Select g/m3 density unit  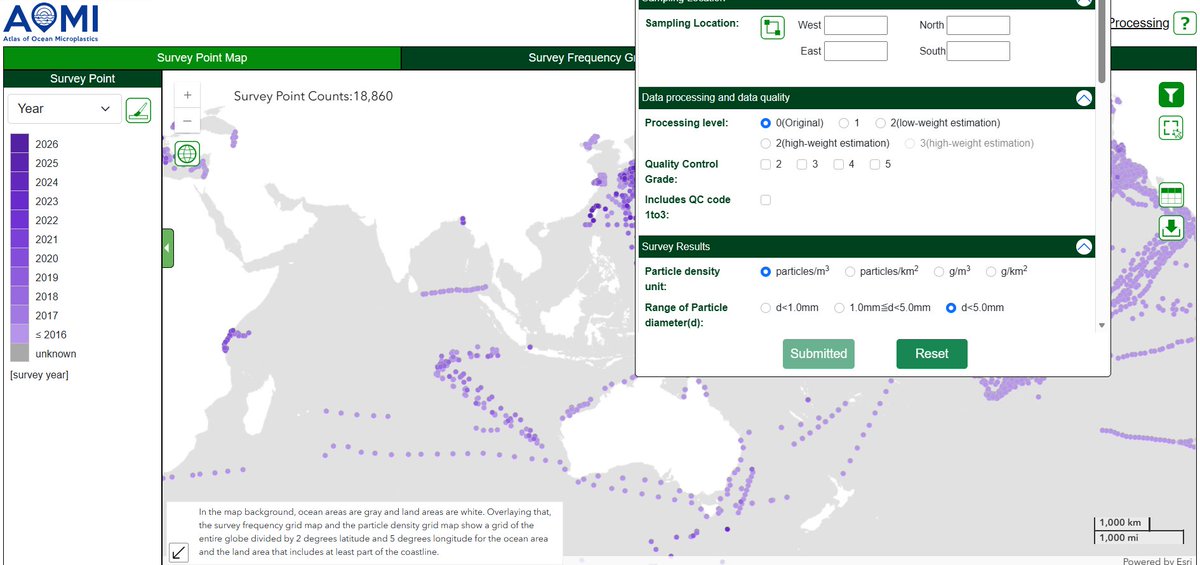939,271
